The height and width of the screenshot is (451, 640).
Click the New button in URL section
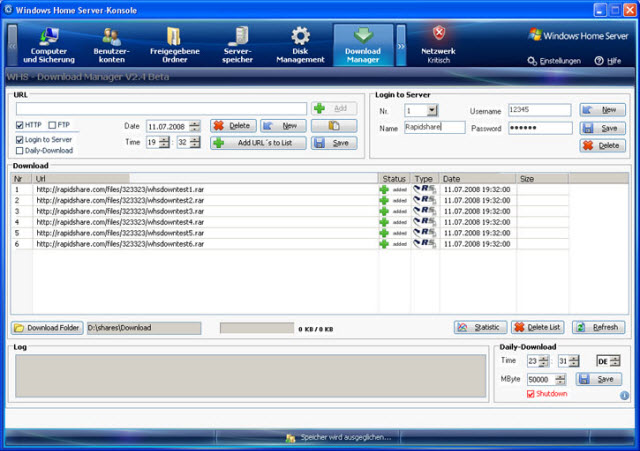[x=283, y=126]
